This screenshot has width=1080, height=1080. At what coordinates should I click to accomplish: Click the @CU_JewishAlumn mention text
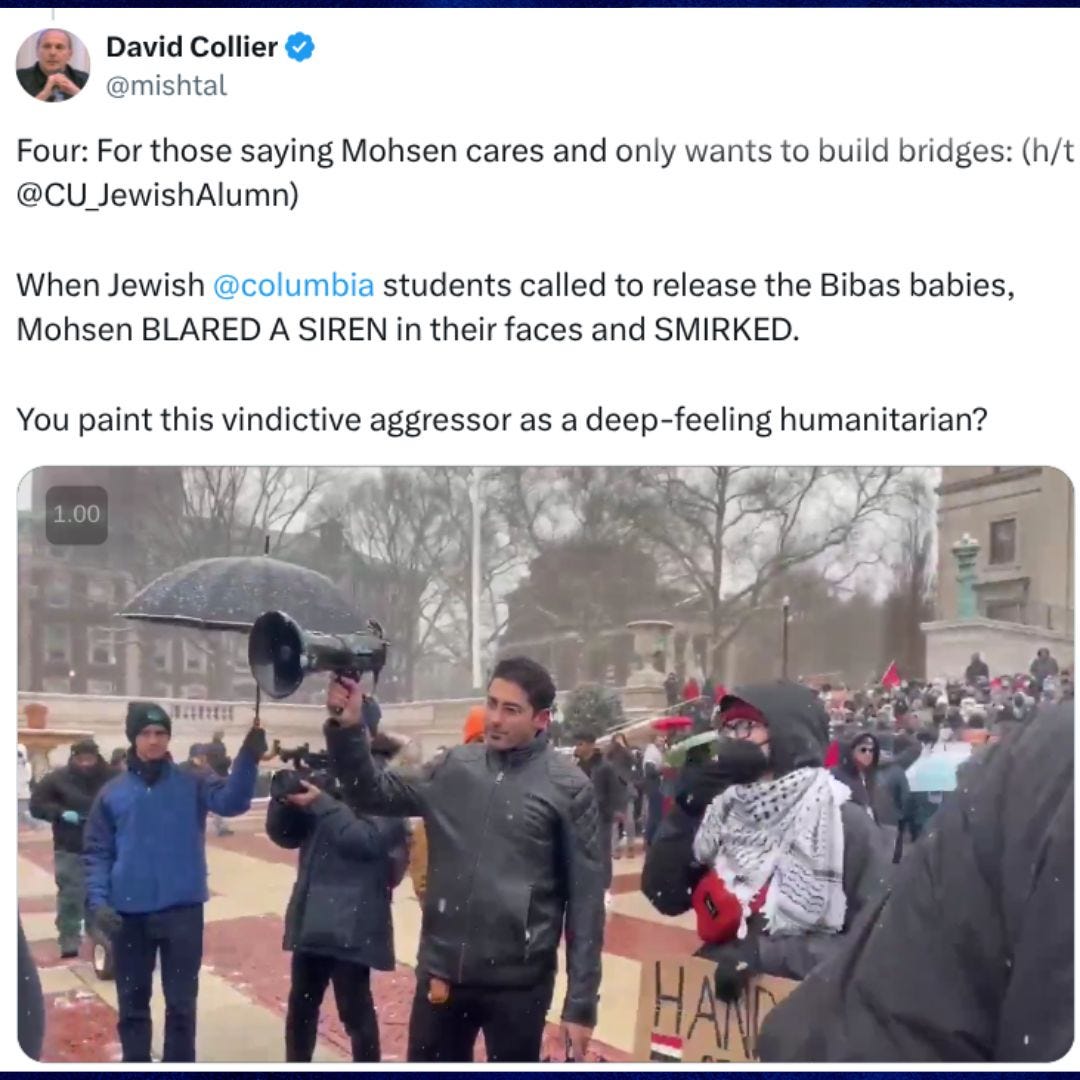tap(158, 194)
